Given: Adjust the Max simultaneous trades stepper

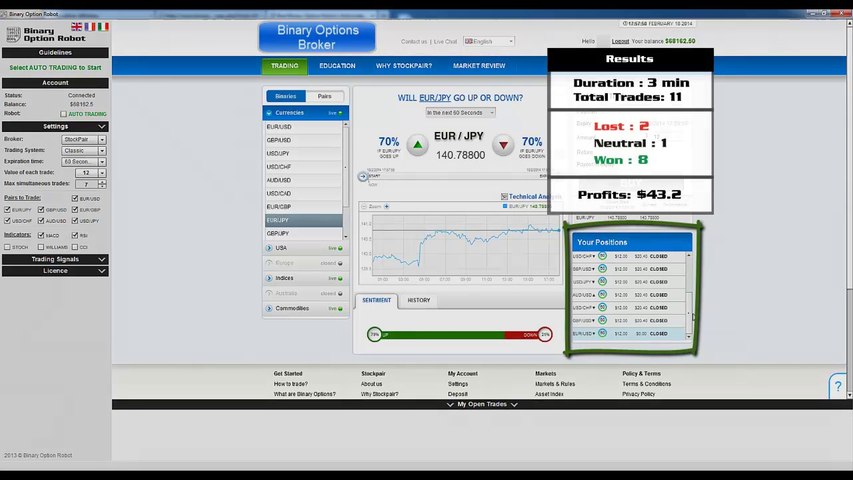Looking at the screenshot, I should (x=102, y=184).
